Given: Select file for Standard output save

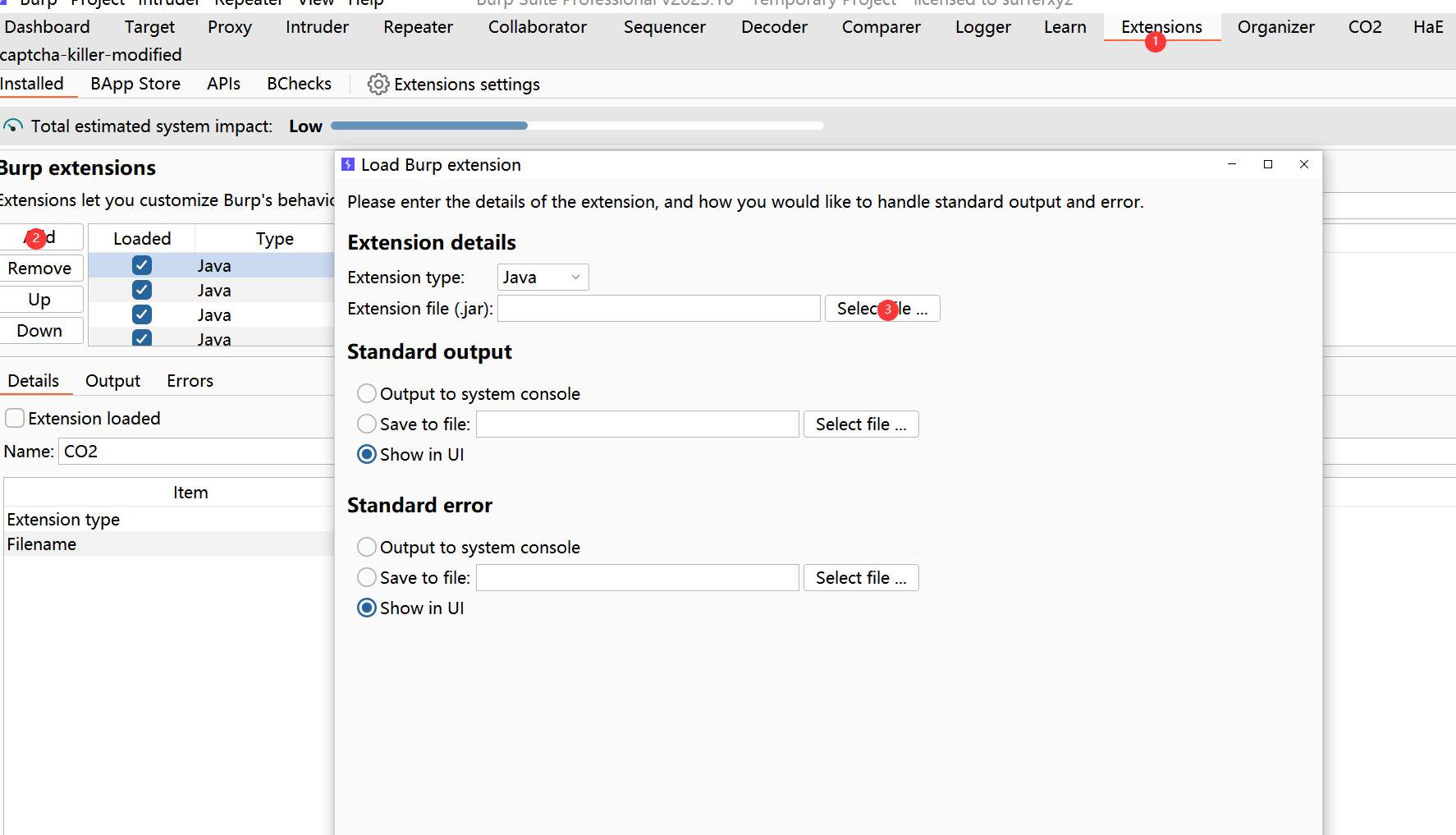Looking at the screenshot, I should (x=861, y=424).
